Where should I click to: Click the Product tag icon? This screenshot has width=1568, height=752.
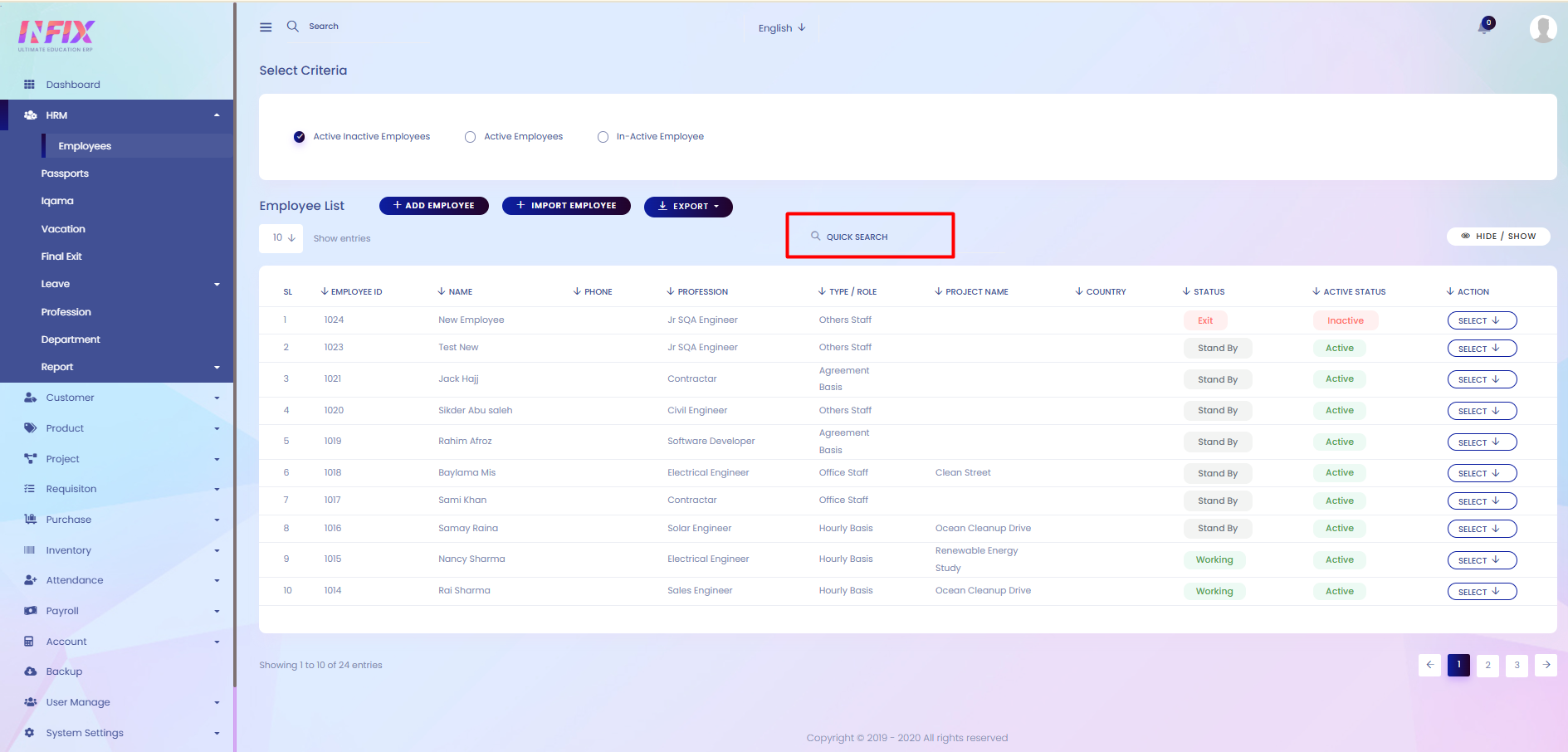(30, 428)
